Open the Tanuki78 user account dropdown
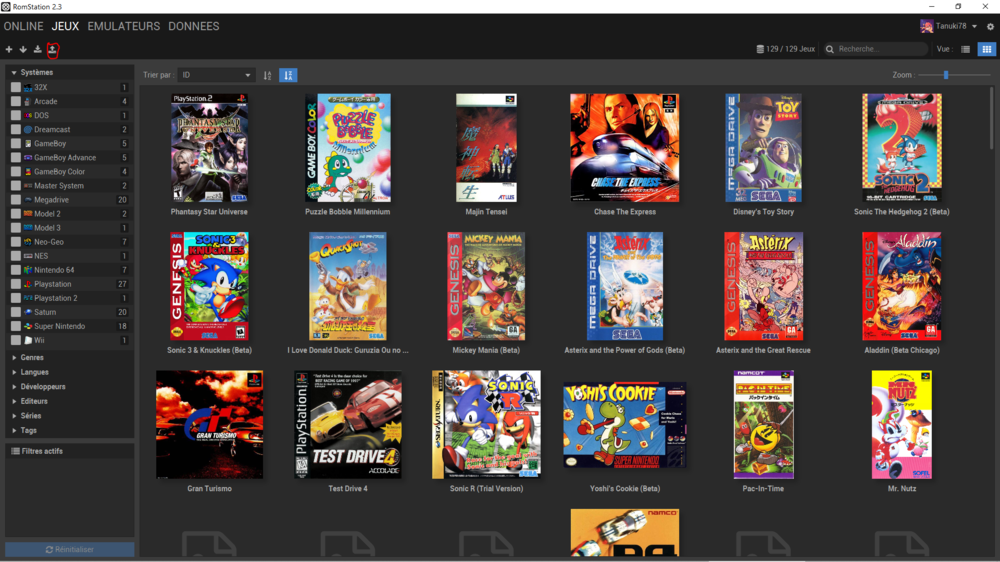The image size is (1000, 562). 950,27
